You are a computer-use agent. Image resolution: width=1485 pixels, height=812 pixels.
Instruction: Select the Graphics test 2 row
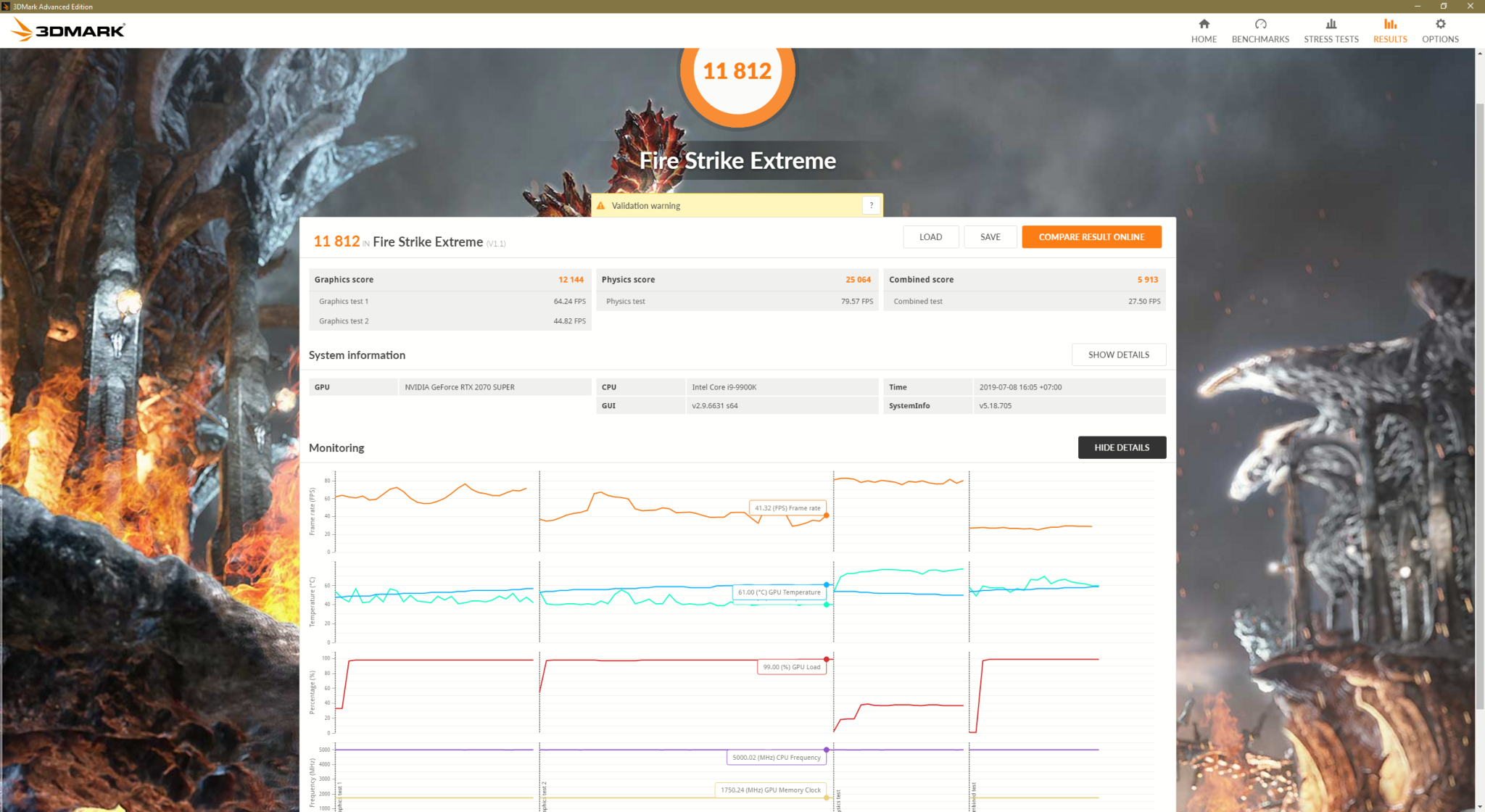450,321
